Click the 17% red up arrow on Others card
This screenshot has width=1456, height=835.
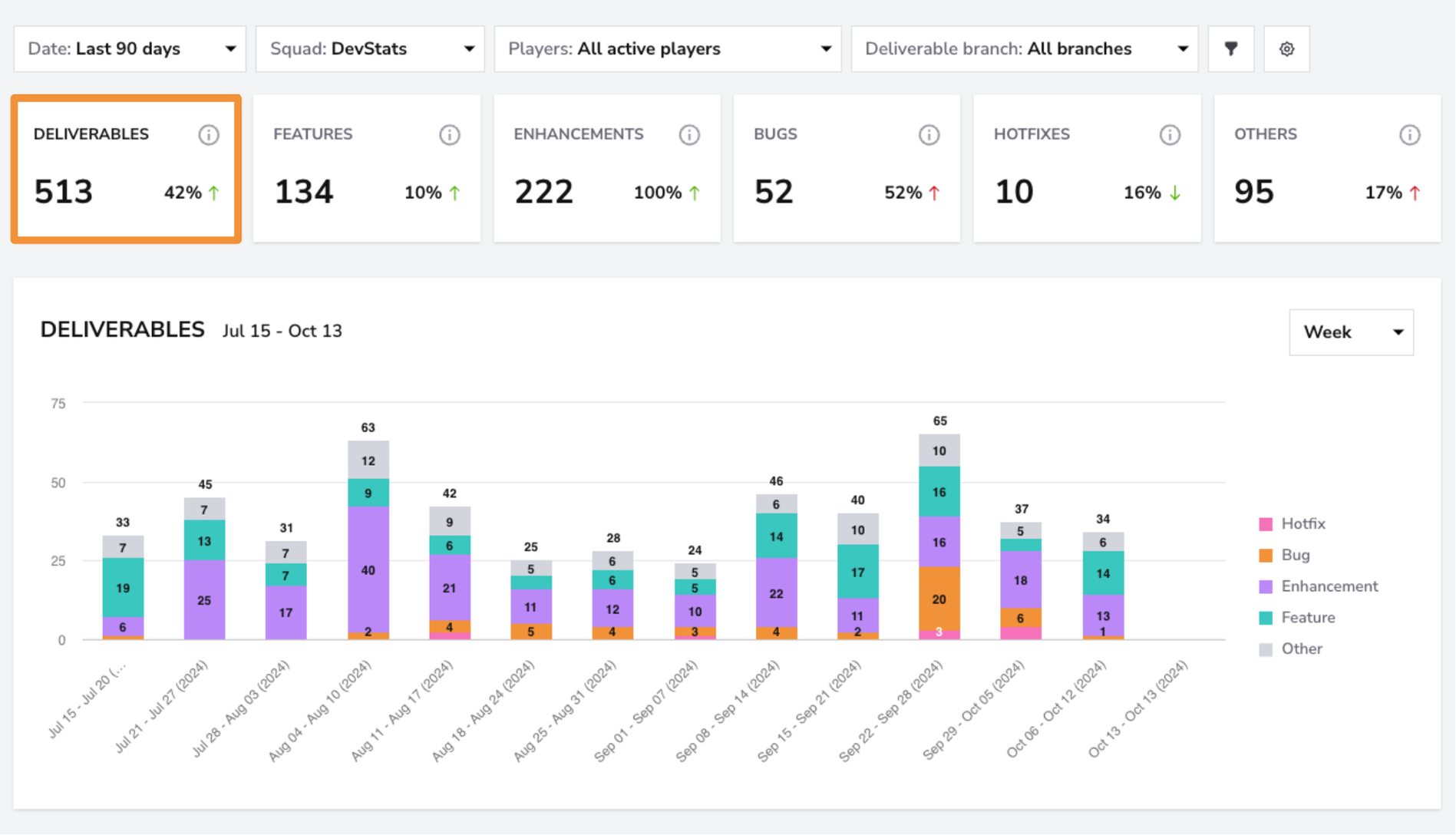[1415, 193]
